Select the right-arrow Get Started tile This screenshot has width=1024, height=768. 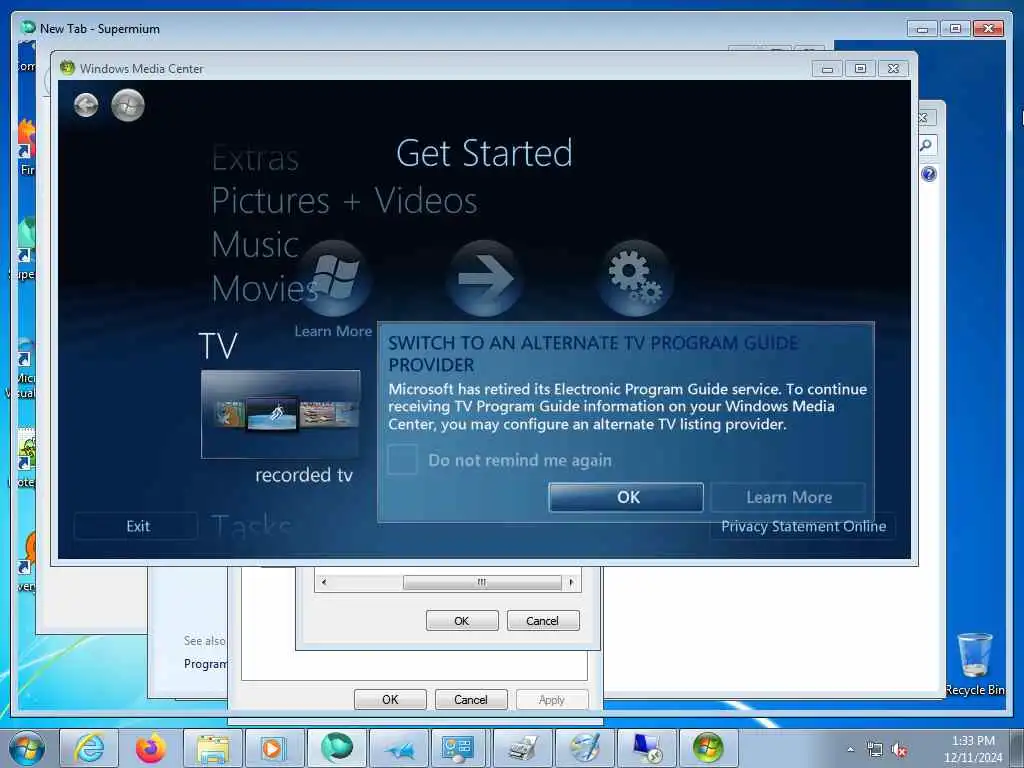point(485,278)
